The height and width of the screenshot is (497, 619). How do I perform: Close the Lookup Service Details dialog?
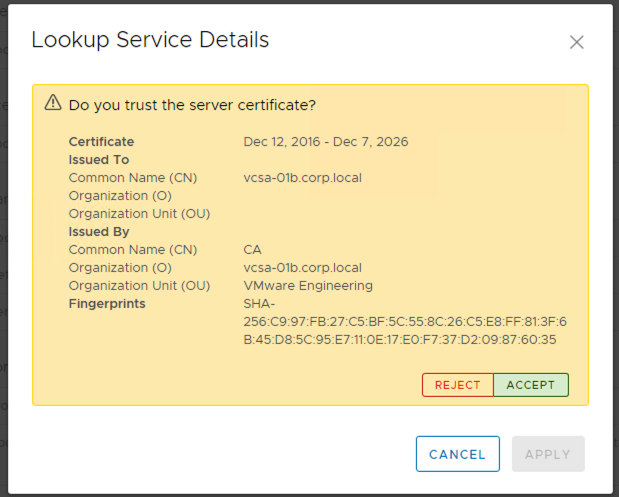pyautogui.click(x=576, y=42)
